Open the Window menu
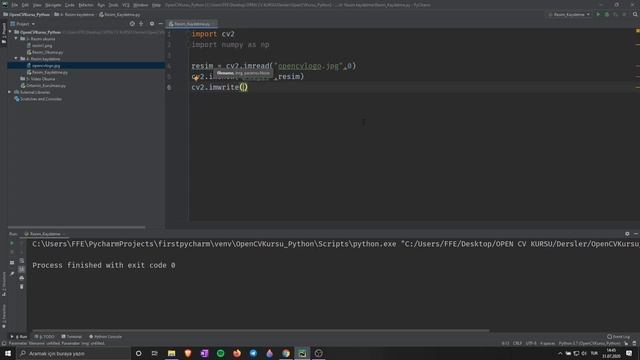Screen dimensions: 640x360 point(141,5)
